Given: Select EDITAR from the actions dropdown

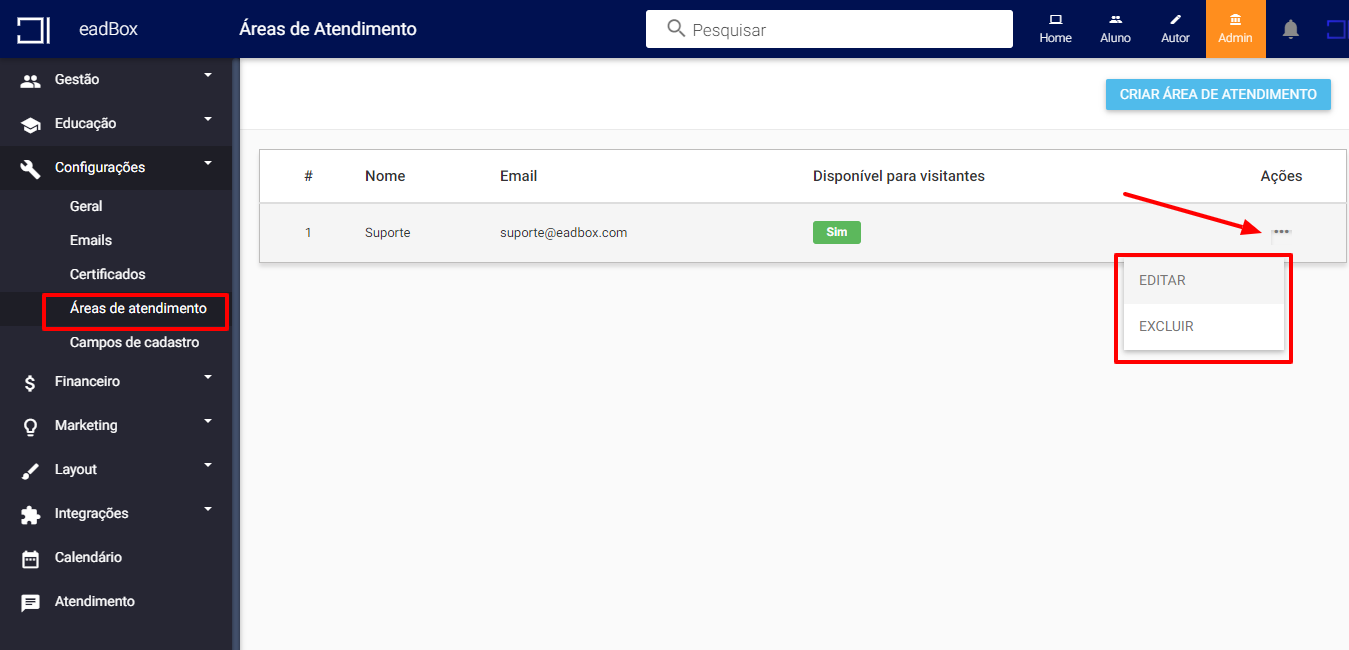Looking at the screenshot, I should pos(1204,281).
